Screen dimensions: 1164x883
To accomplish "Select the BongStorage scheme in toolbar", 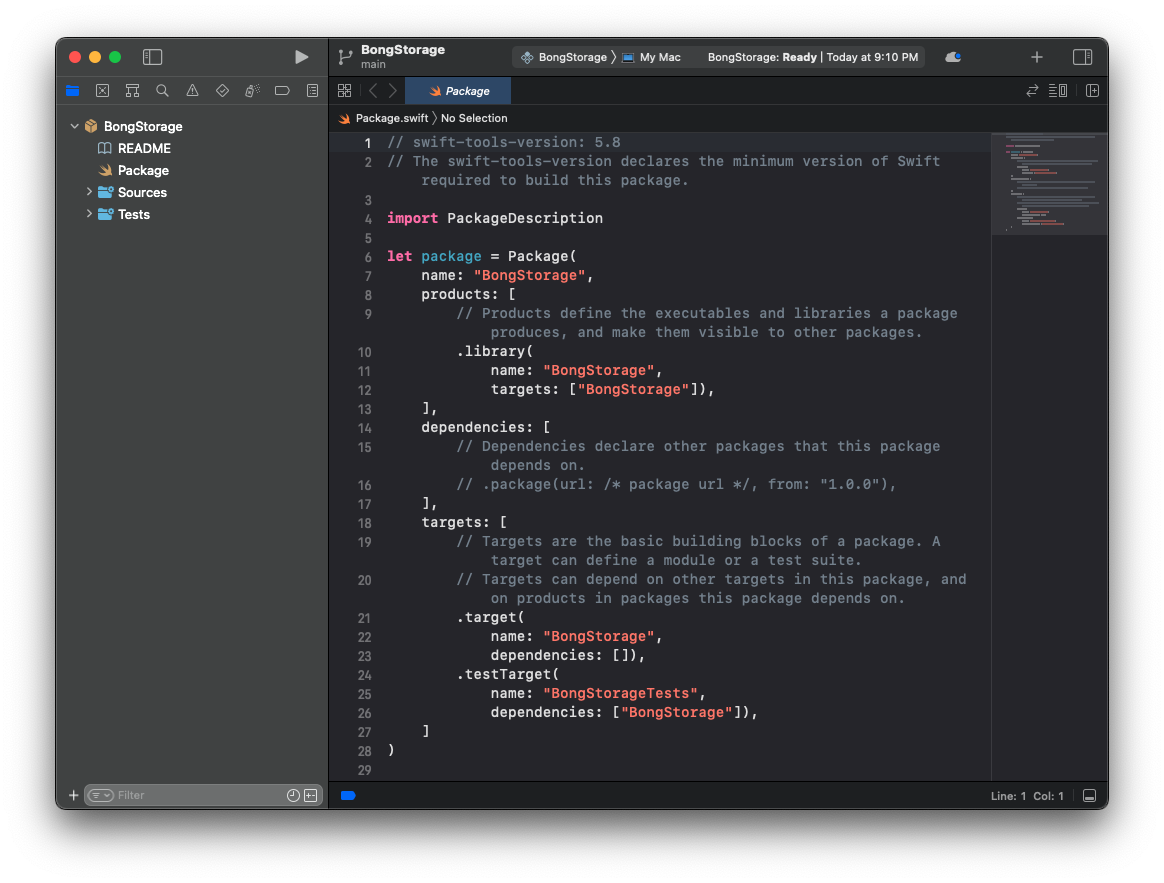I will (564, 57).
